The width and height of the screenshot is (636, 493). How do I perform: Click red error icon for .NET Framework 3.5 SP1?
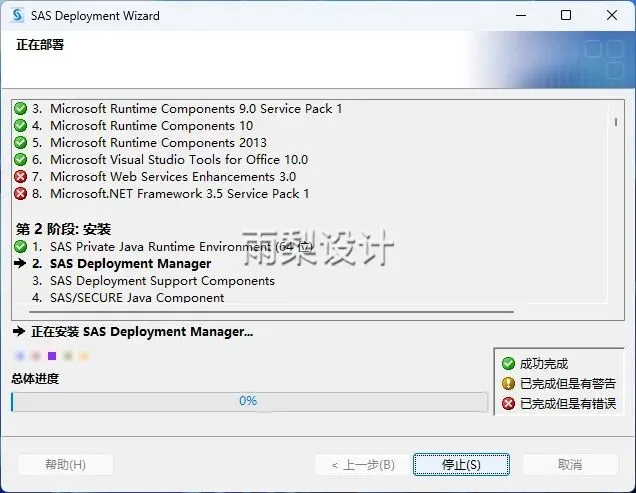tap(20, 194)
